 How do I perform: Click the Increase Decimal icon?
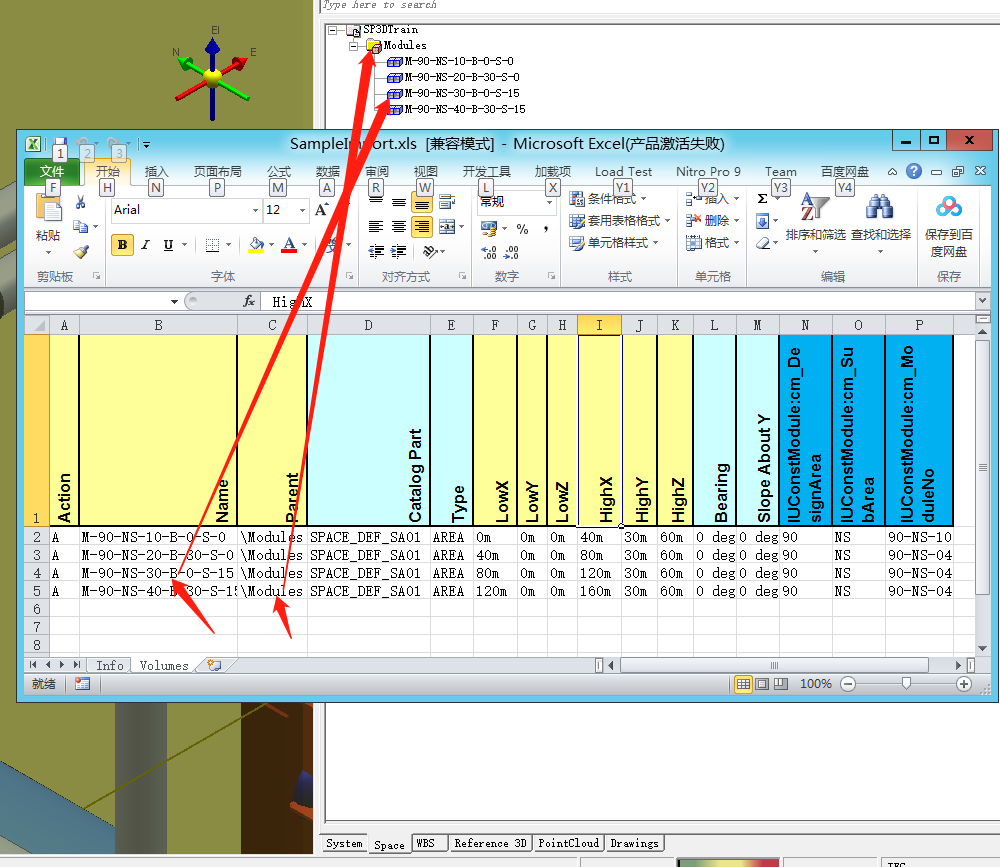(489, 253)
